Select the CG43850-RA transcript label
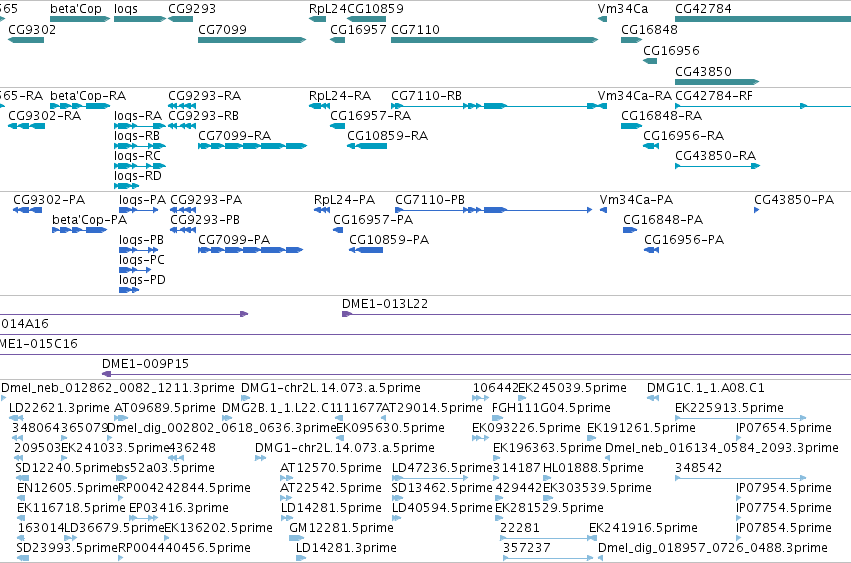This screenshot has height=563, width=851. [x=715, y=156]
